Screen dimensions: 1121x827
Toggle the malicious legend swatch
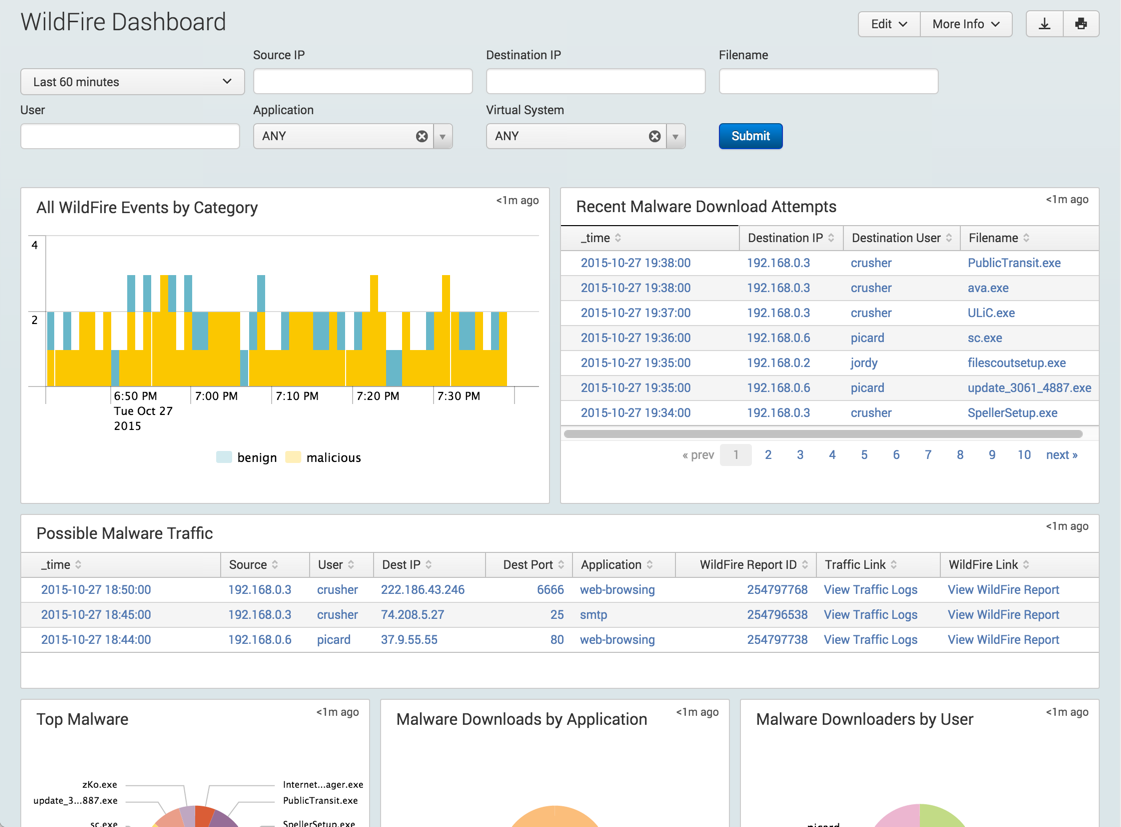click(x=292, y=457)
